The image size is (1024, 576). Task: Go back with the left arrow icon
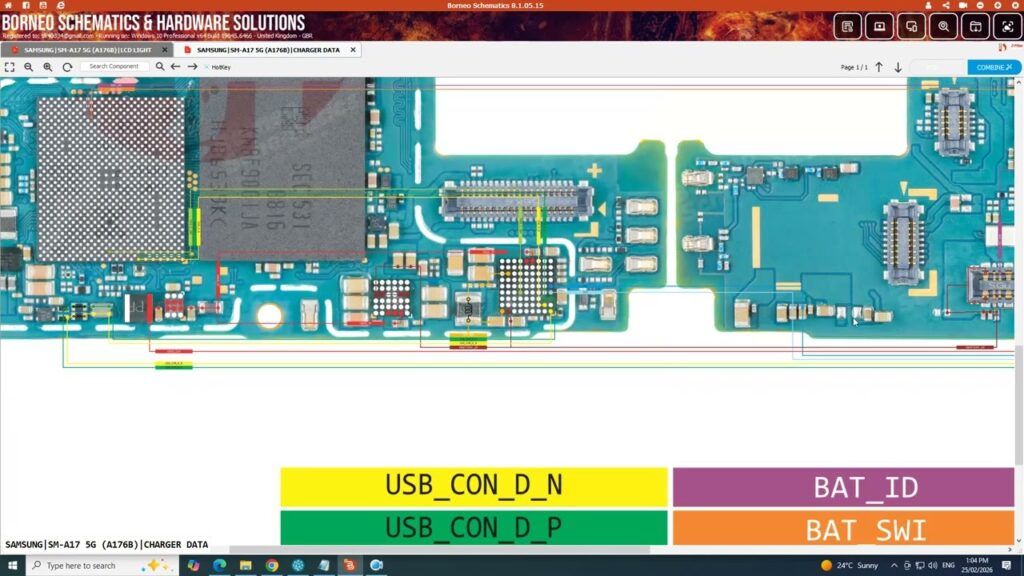tap(176, 67)
